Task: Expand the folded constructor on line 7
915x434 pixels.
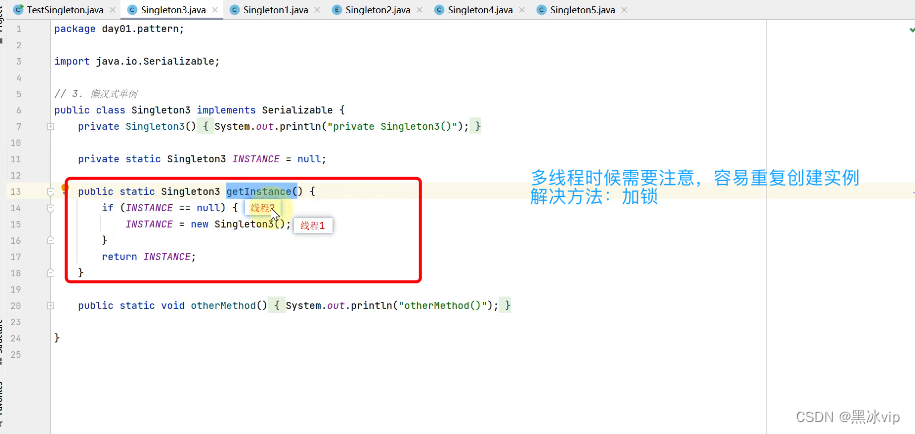Action: (51, 126)
